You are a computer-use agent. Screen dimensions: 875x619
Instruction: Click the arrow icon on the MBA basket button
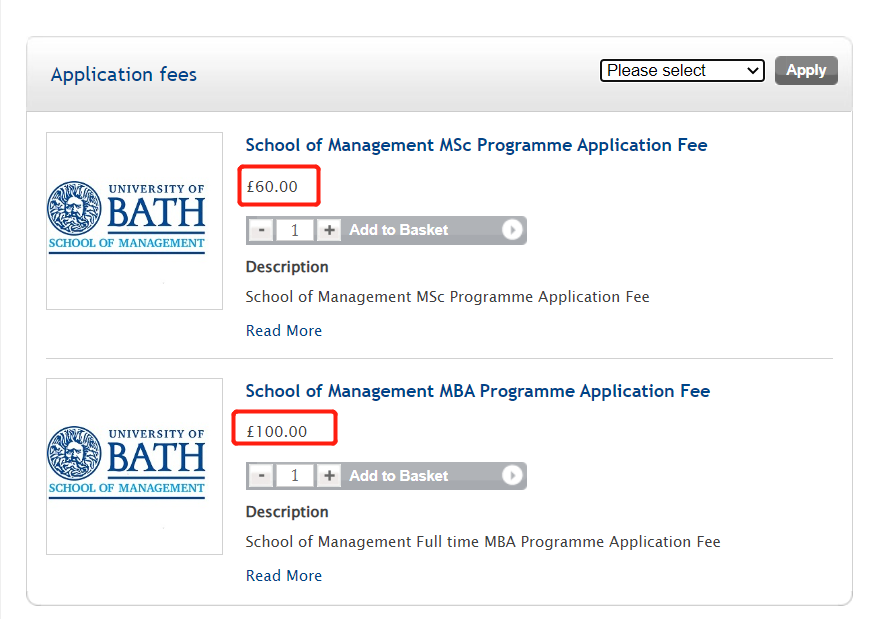point(512,476)
